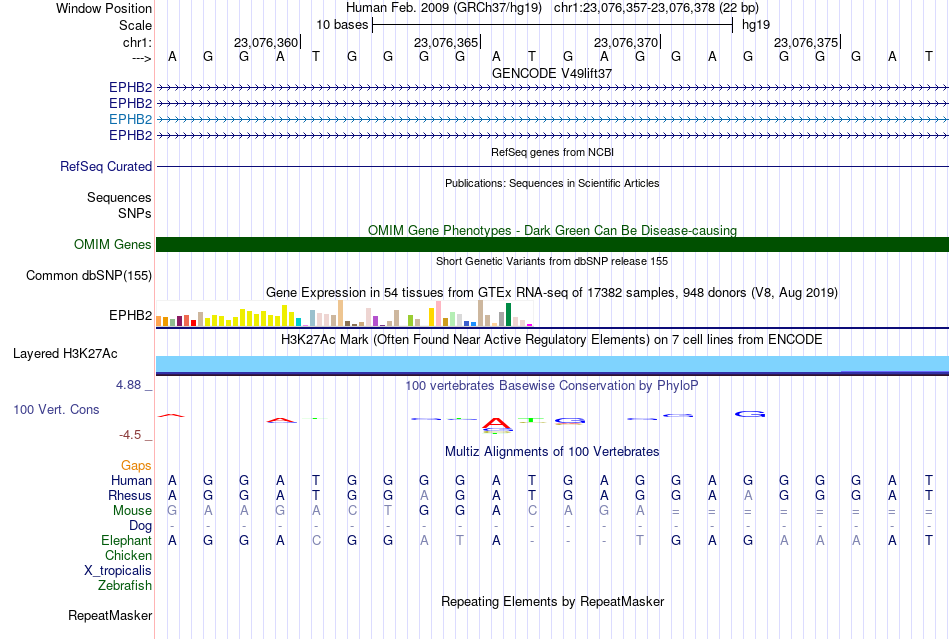
Task: Click the 4.88 PhyloP upper scale value
Action: point(128,385)
